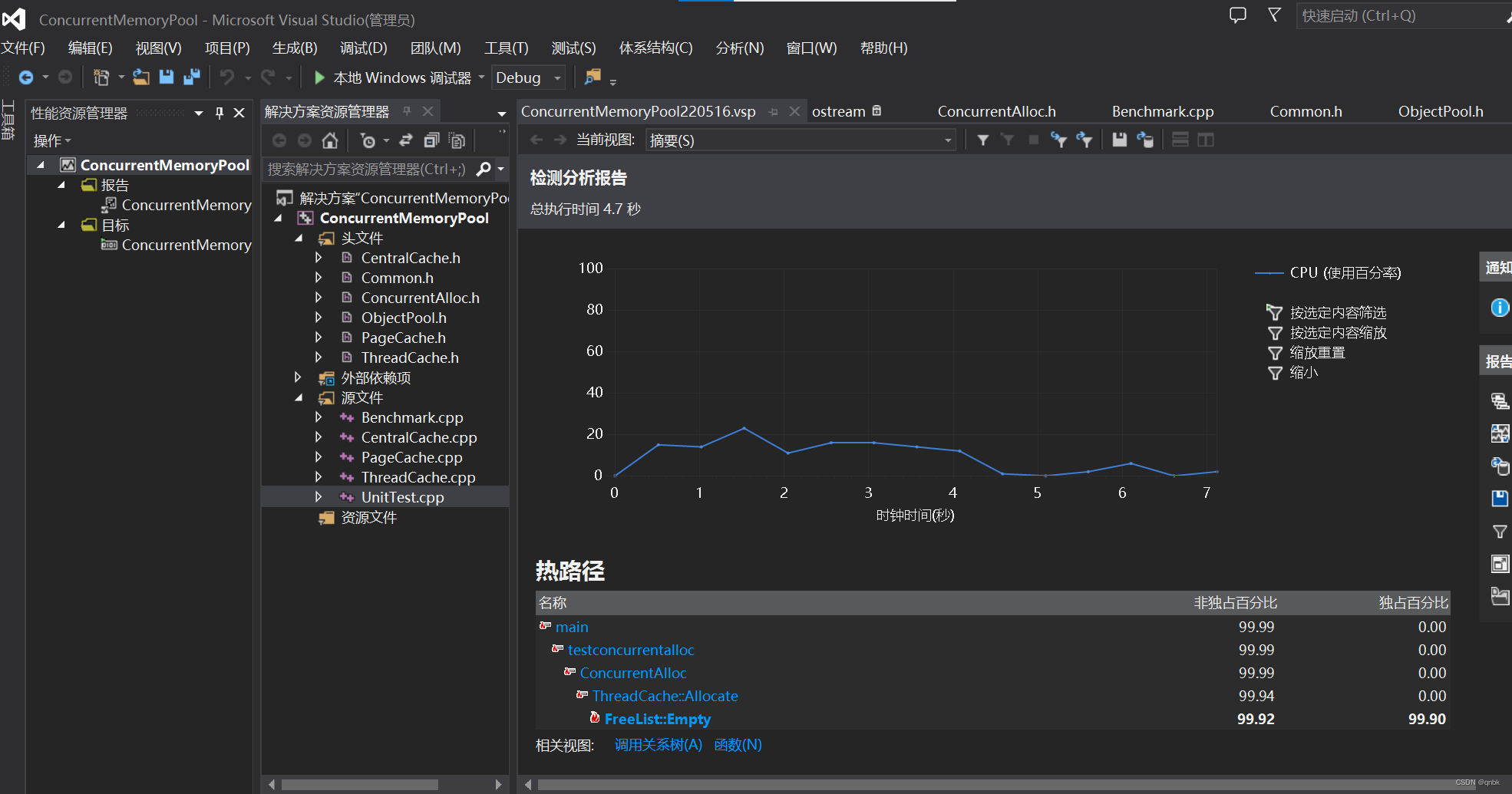This screenshot has width=1512, height=794.
Task: Click the feedback speech bubble icon
Action: tap(1238, 15)
